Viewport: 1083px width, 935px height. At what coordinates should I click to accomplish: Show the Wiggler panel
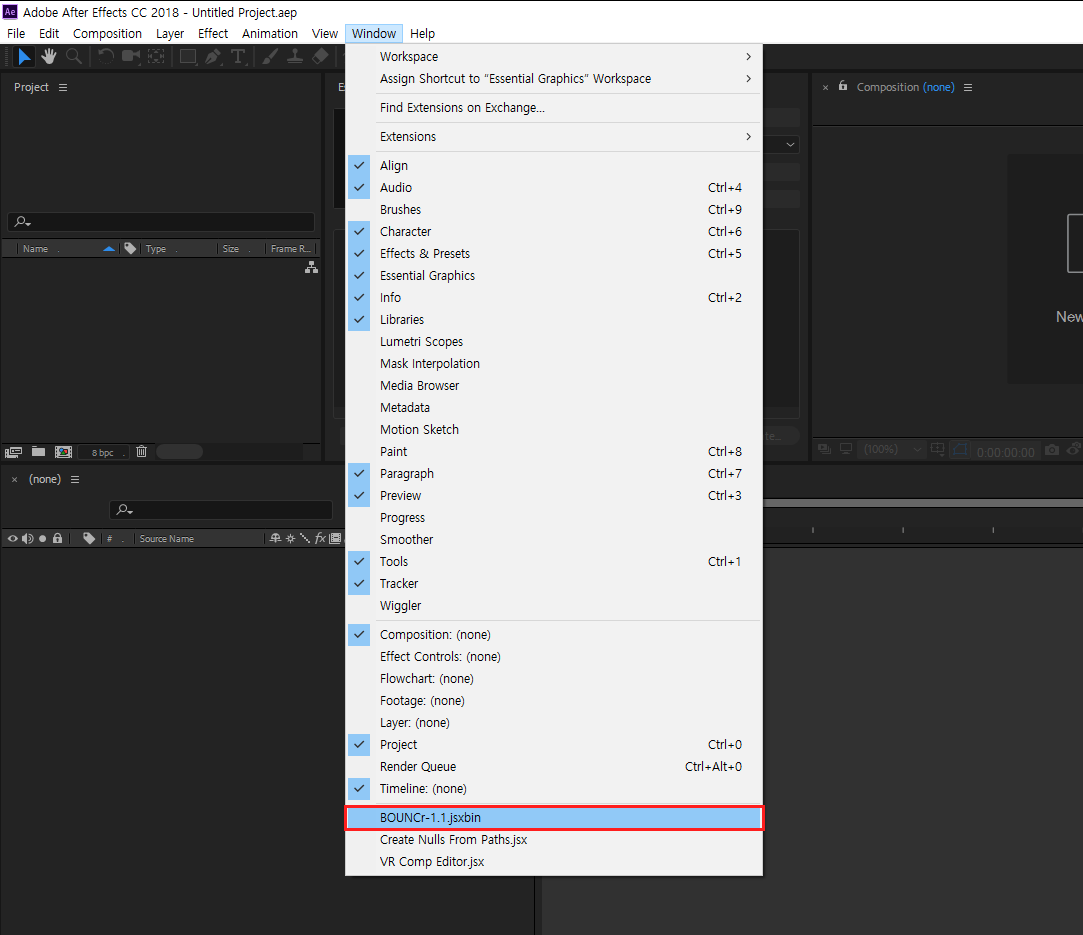[x=554, y=606]
